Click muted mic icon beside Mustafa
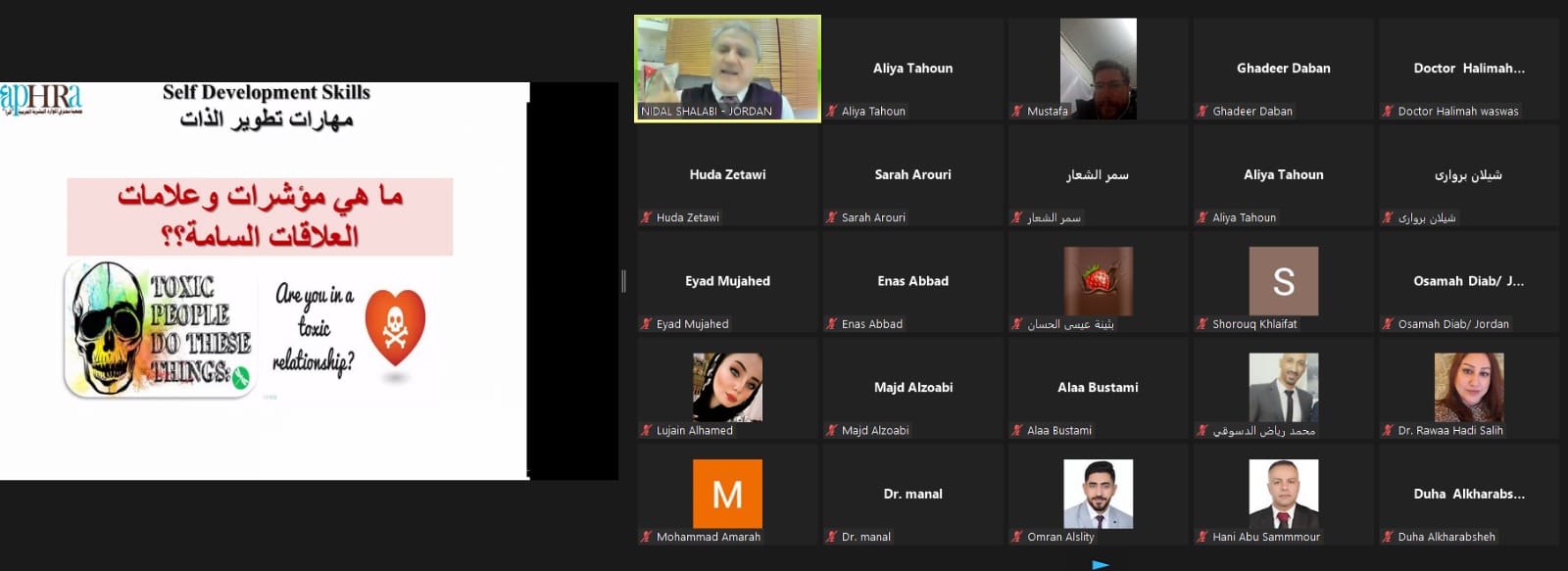The image size is (1568, 571). [x=1017, y=111]
